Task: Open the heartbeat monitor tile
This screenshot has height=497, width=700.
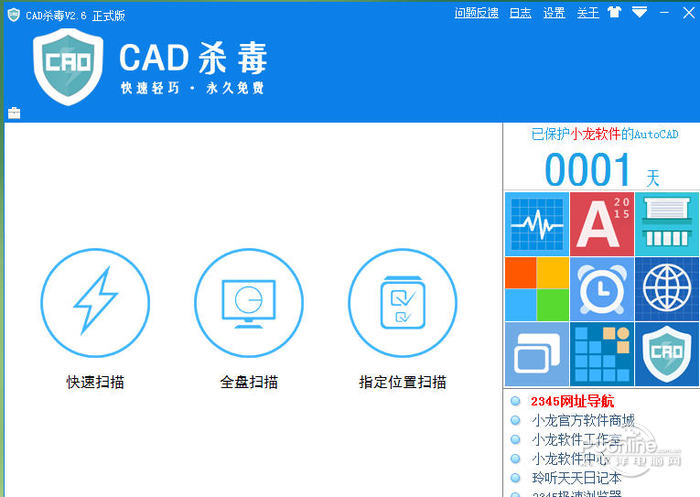Action: coord(537,224)
